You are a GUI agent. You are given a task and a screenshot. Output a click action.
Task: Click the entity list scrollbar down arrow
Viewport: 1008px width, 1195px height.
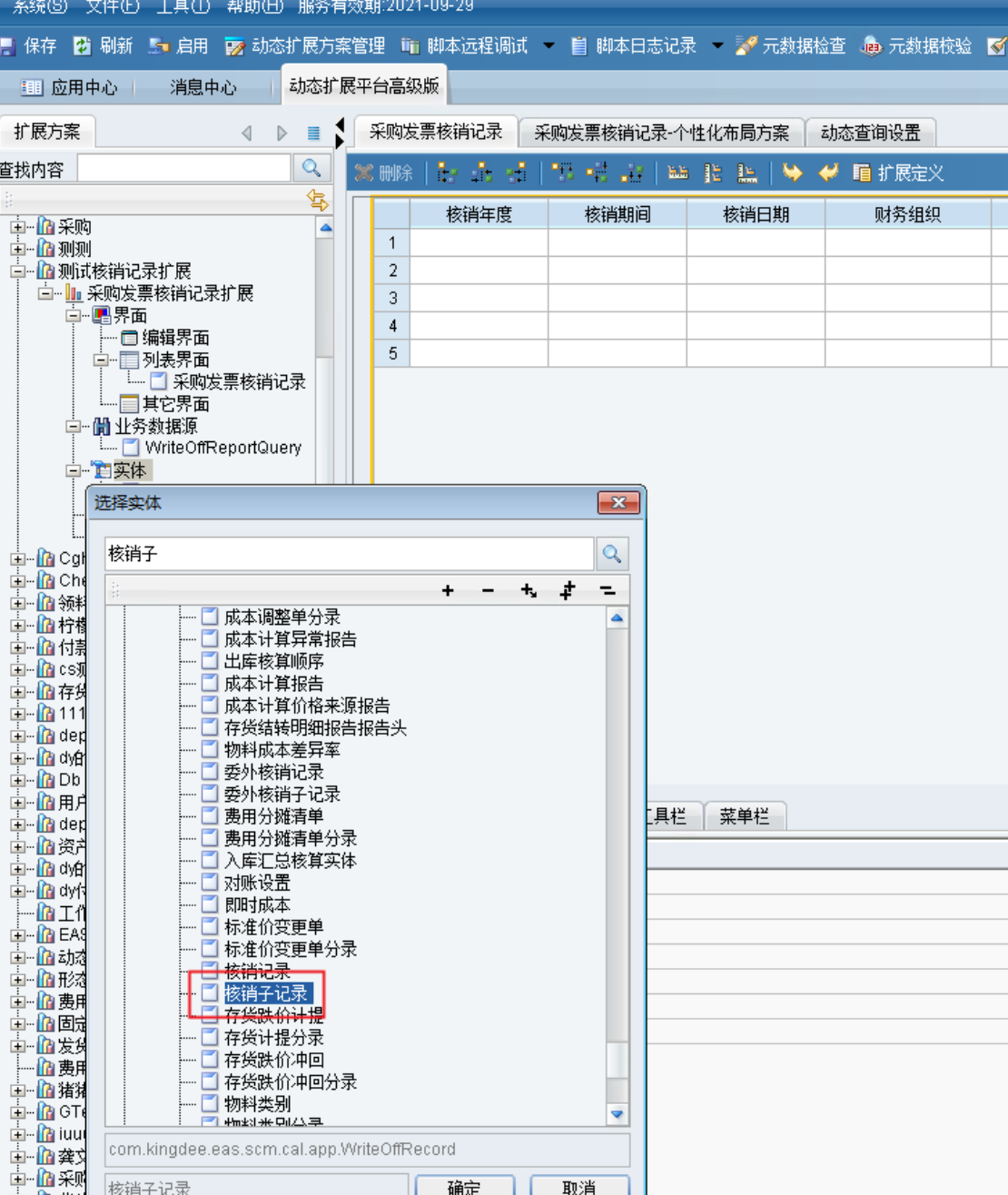click(x=617, y=1114)
